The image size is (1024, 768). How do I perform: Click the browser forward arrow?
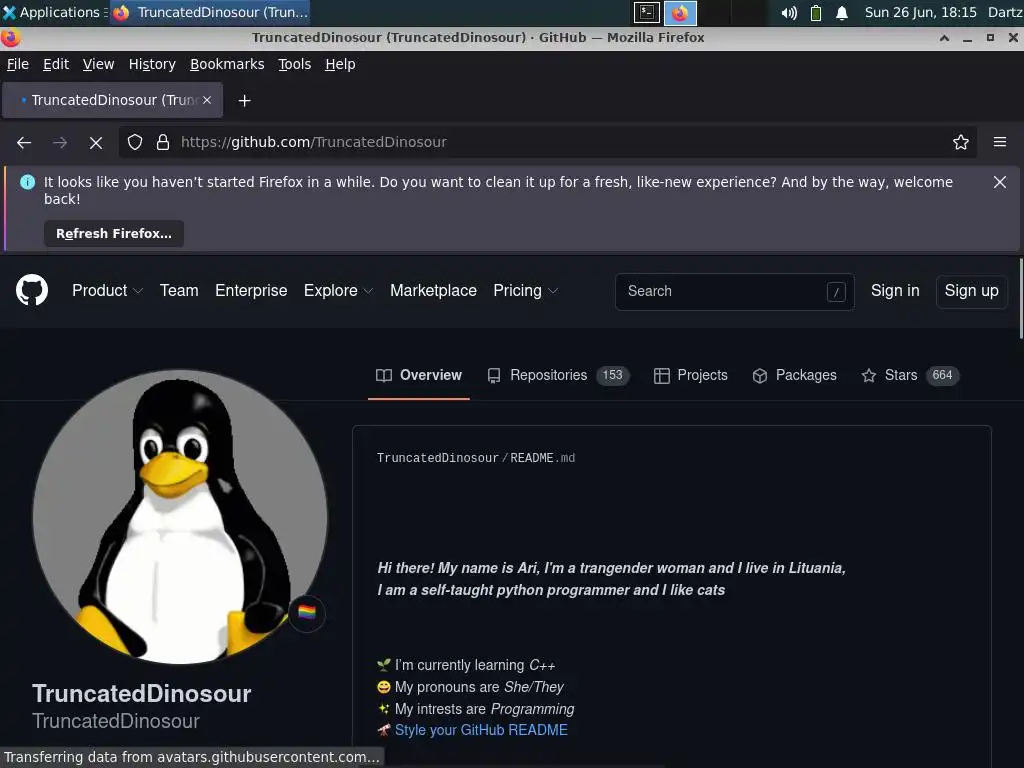point(60,142)
